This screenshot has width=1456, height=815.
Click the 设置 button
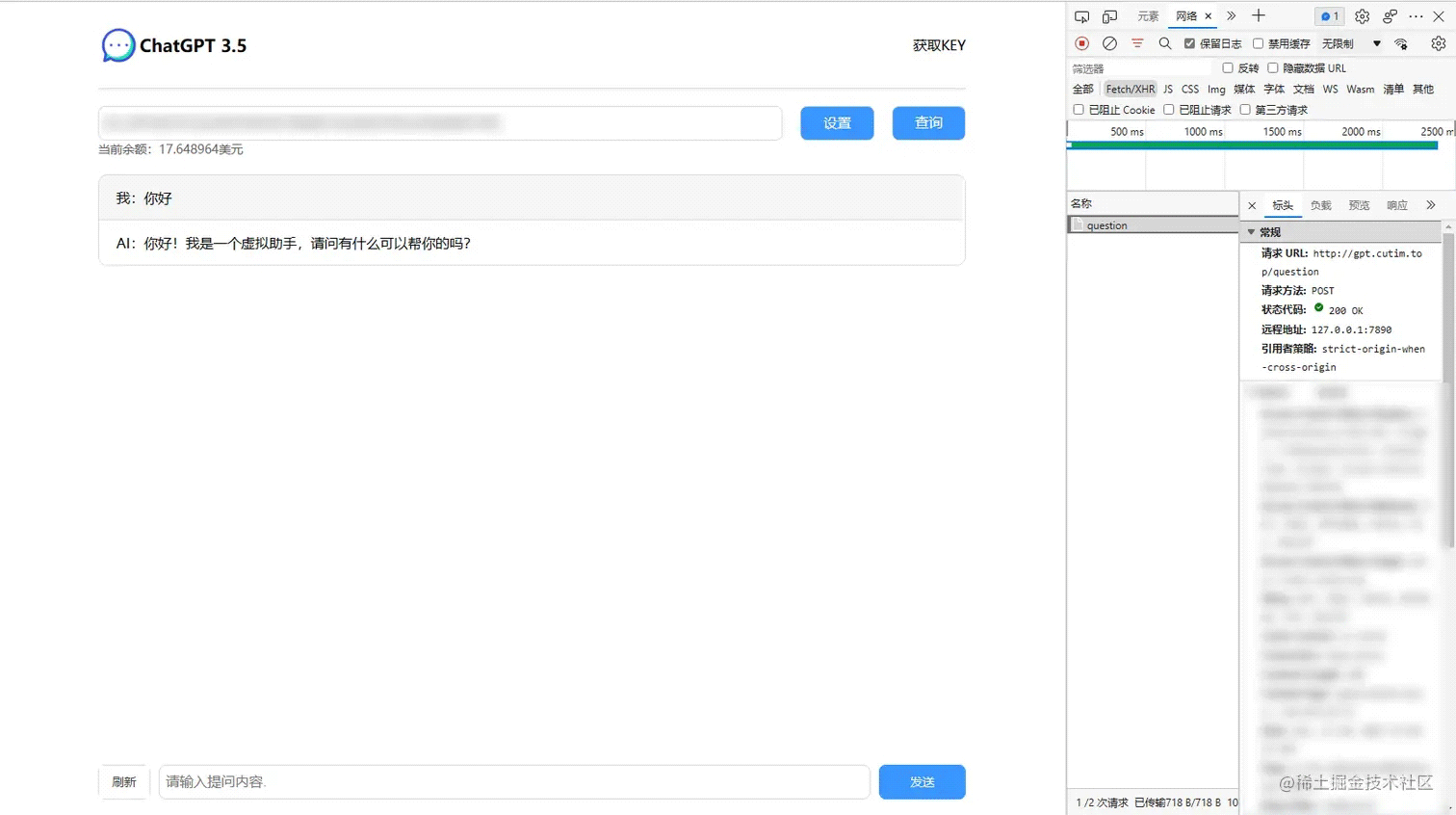pos(837,123)
